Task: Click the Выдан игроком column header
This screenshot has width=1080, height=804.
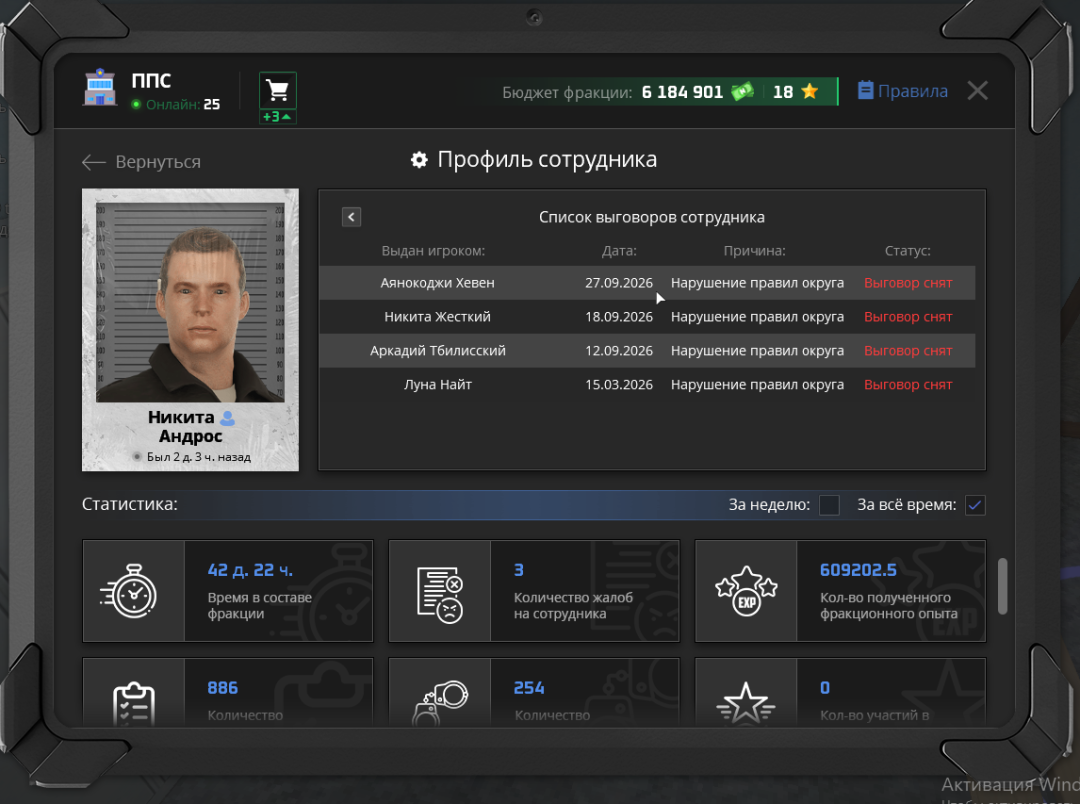Action: pyautogui.click(x=433, y=251)
